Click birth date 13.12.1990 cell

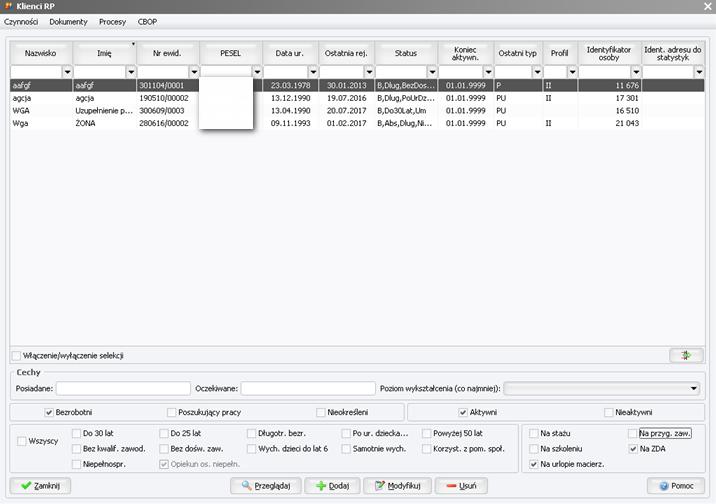point(290,98)
